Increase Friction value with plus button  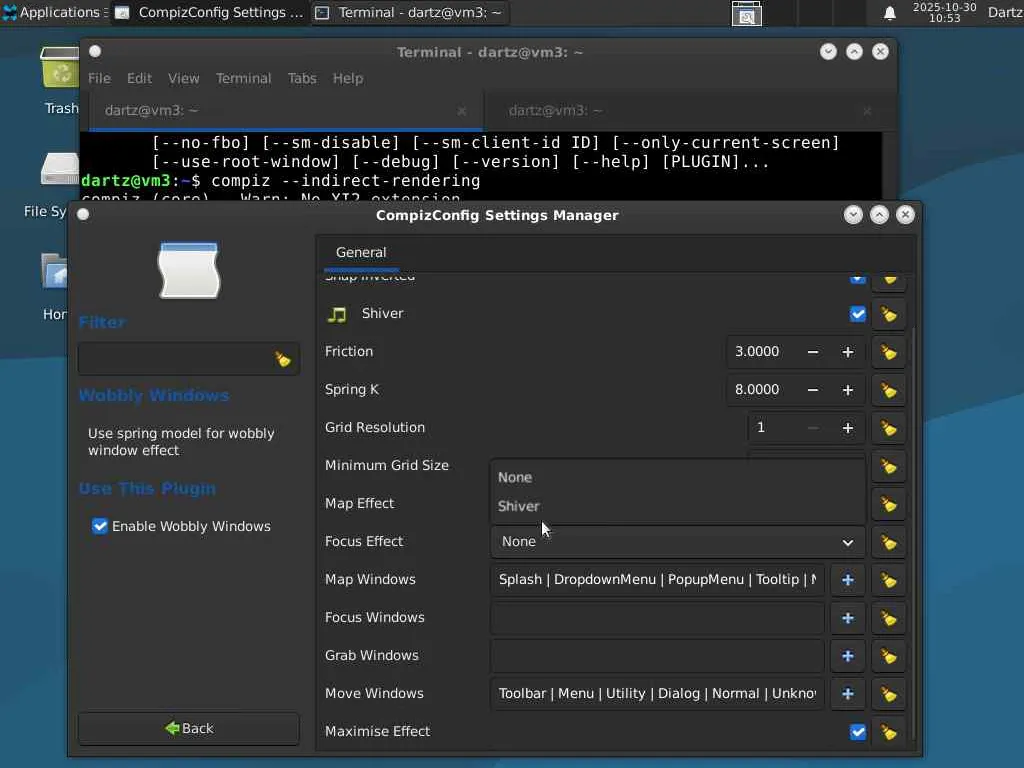point(847,352)
